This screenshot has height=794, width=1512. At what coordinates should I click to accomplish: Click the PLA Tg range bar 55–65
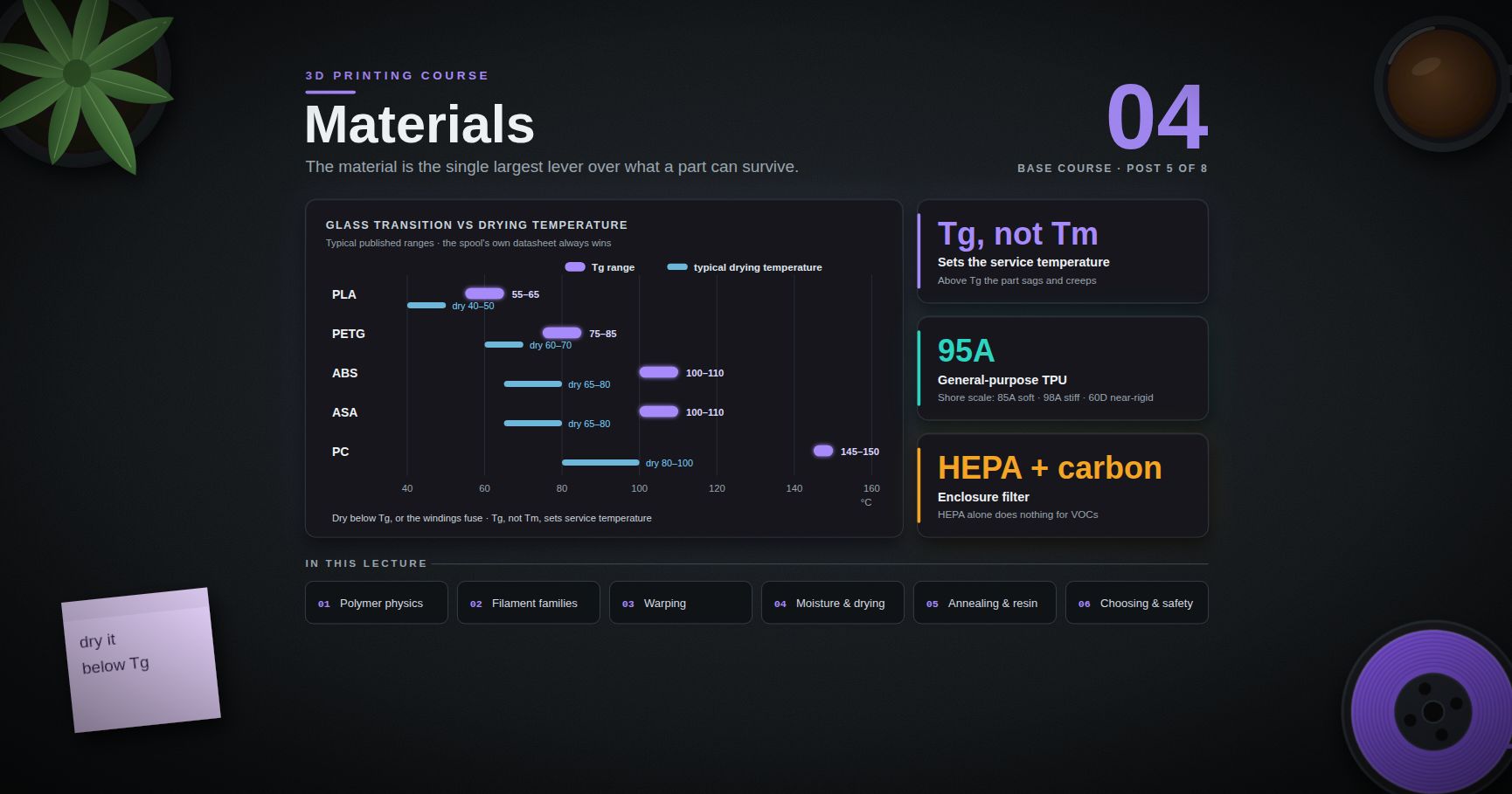(x=484, y=293)
